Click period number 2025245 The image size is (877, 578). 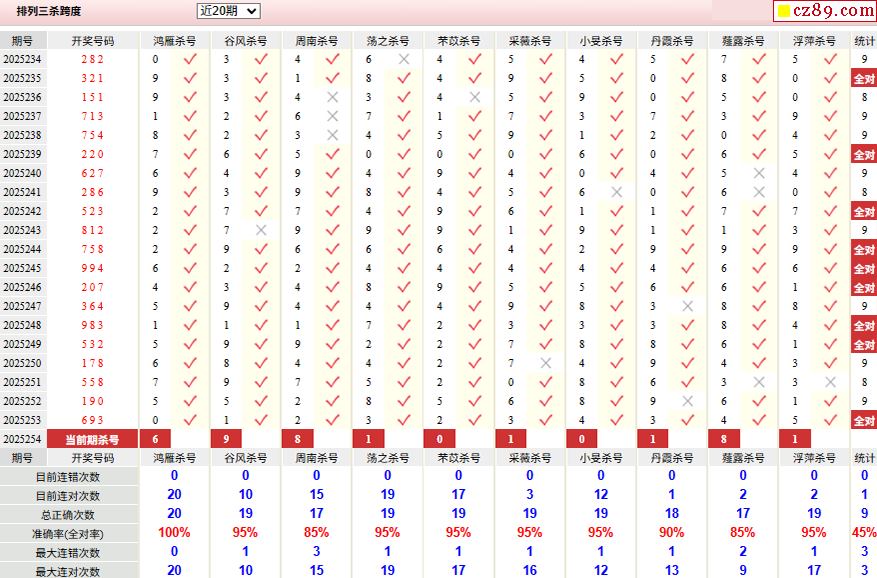(x=22, y=268)
